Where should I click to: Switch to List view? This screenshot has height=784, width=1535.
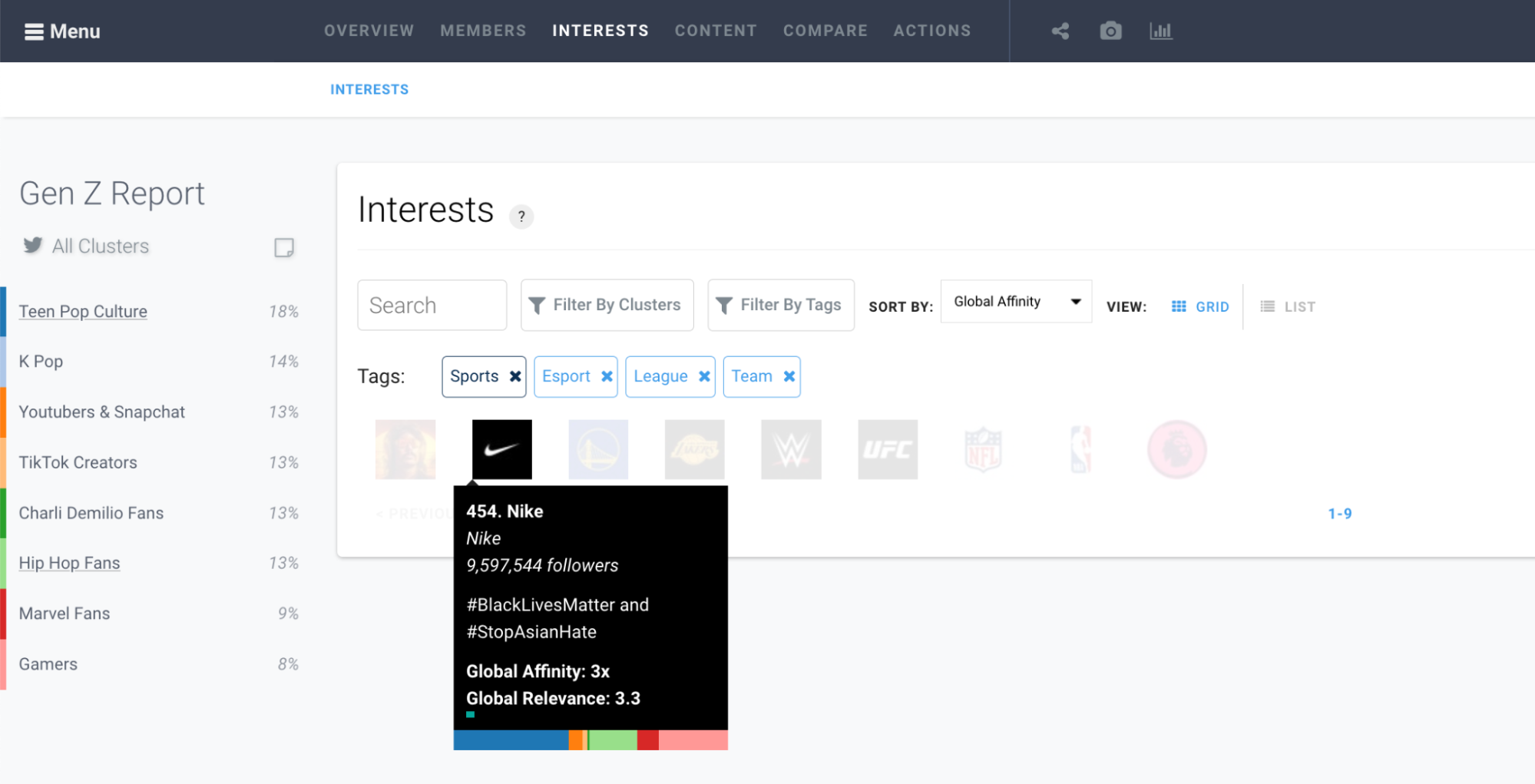coord(1289,306)
